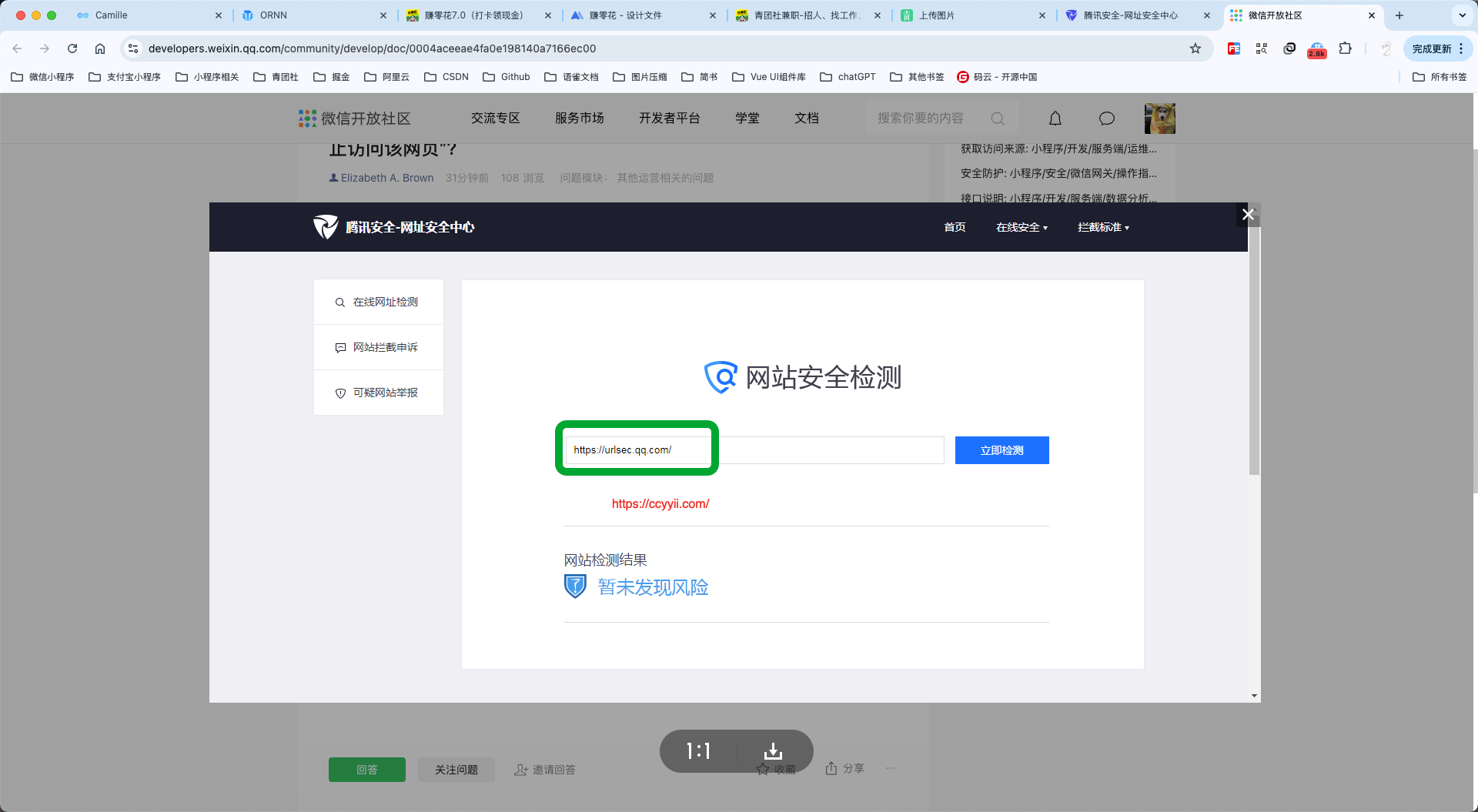Open the 学堂 navigation menu
Viewport: 1478px width, 812px height.
747,119
